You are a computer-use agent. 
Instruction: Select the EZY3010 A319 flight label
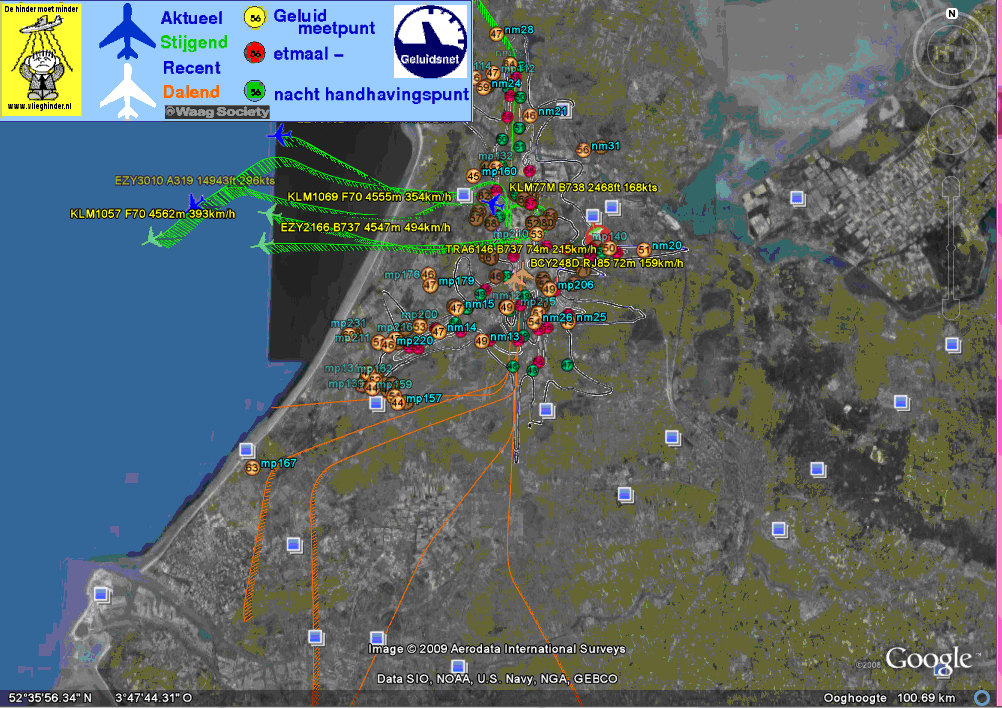click(195, 181)
